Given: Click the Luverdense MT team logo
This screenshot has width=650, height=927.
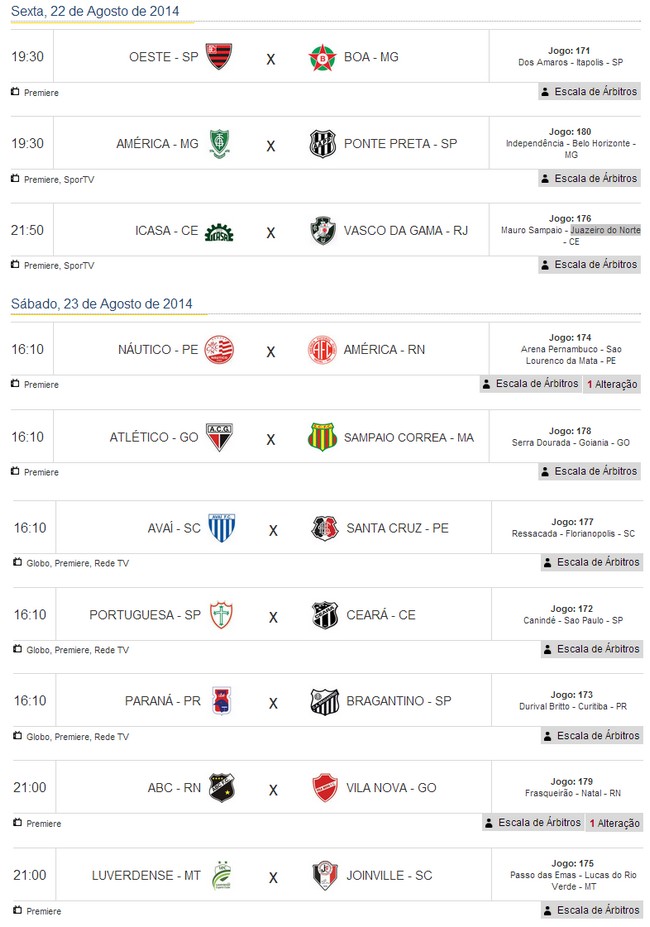Looking at the screenshot, I should [x=221, y=876].
